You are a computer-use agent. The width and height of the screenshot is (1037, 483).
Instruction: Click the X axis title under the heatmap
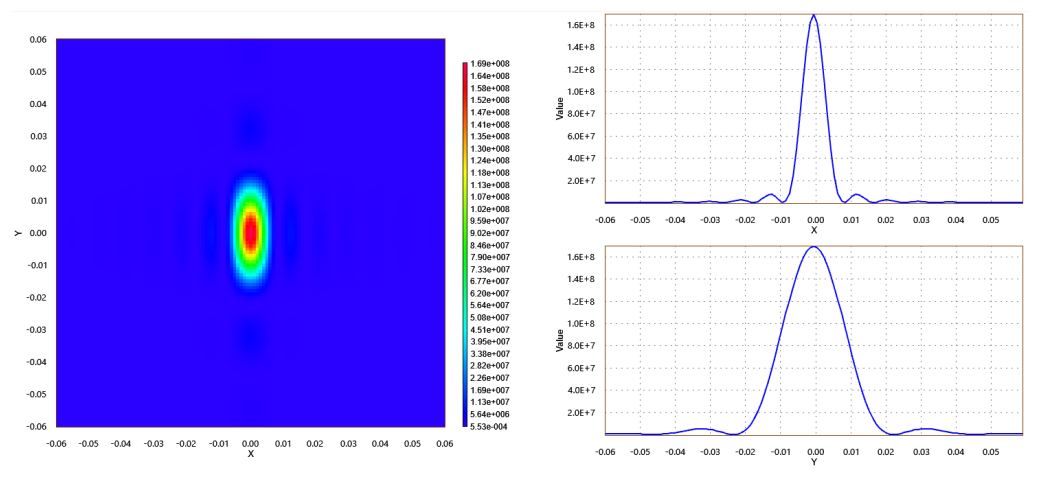pyautogui.click(x=251, y=454)
